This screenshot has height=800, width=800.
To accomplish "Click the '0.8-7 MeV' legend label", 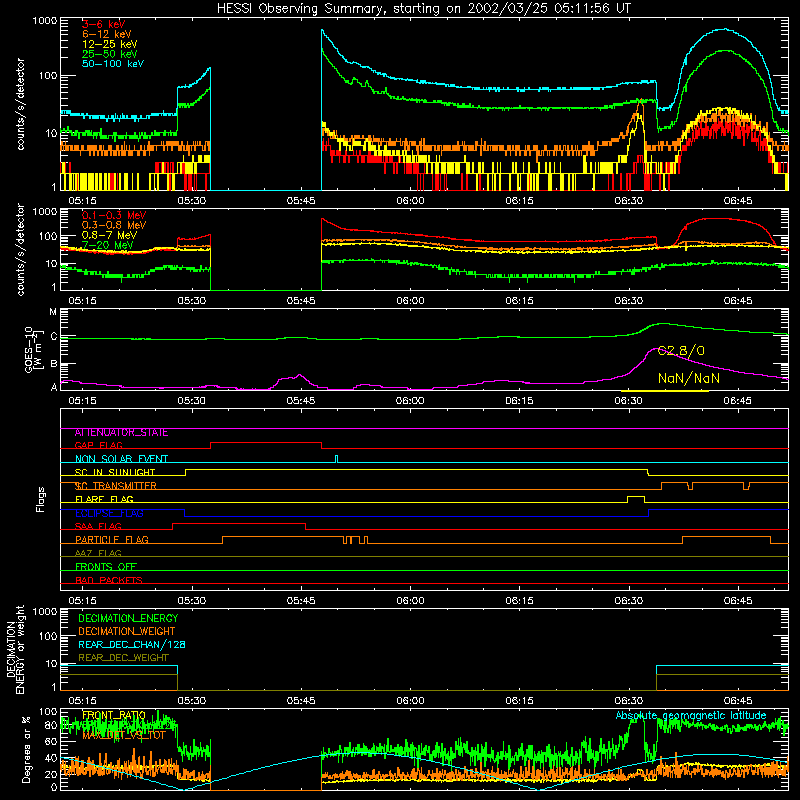I will [109, 235].
